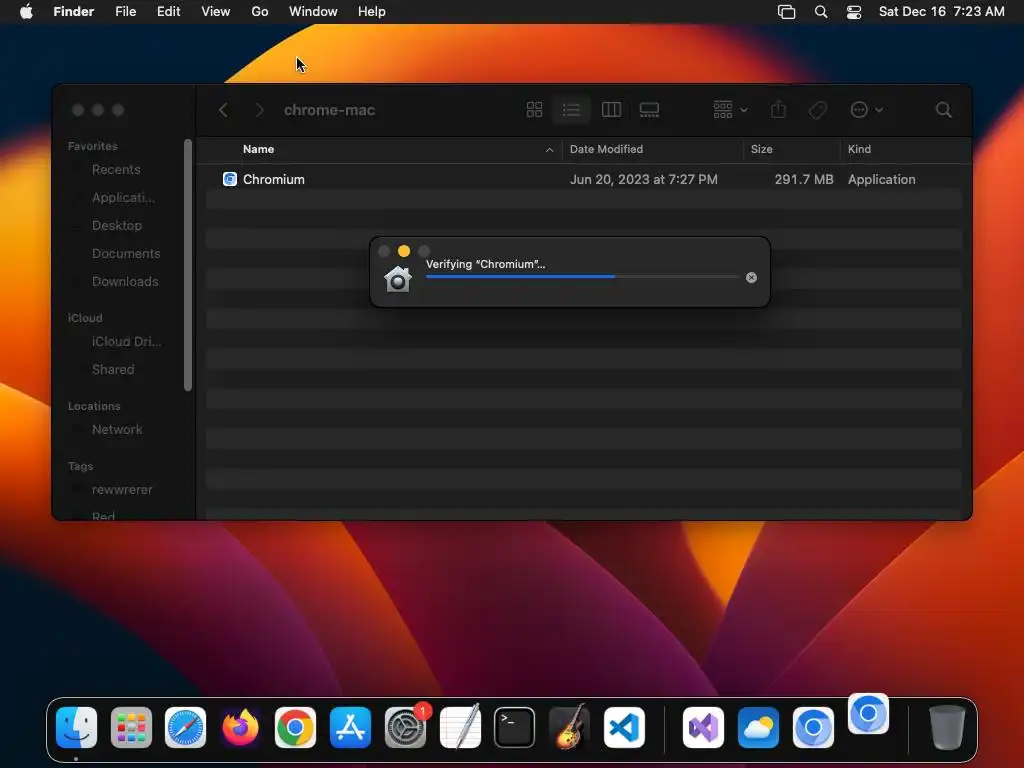This screenshot has width=1024, height=768.
Task: Open the View menu
Action: 216,12
